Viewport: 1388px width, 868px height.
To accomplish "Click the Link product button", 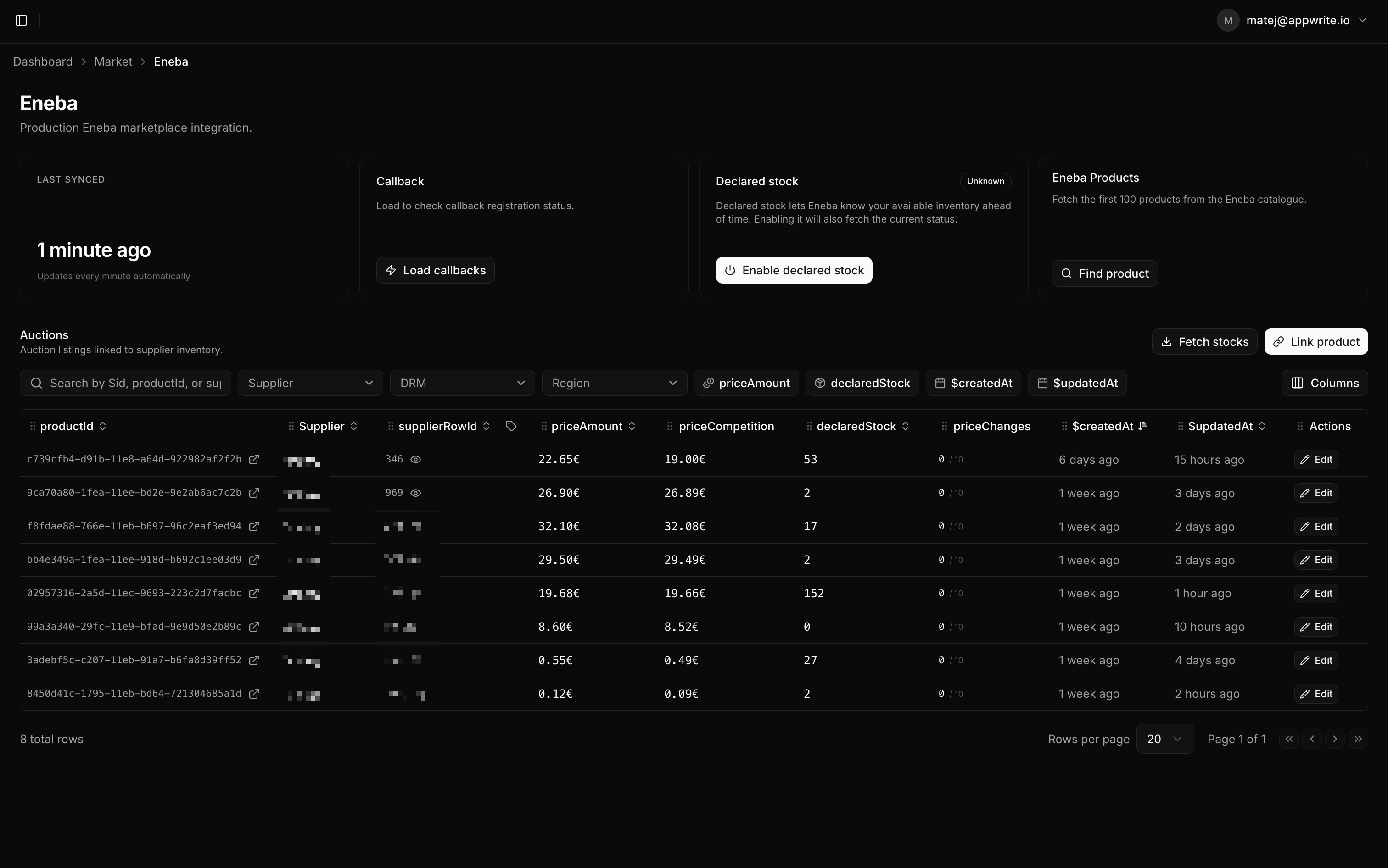I will pyautogui.click(x=1315, y=342).
